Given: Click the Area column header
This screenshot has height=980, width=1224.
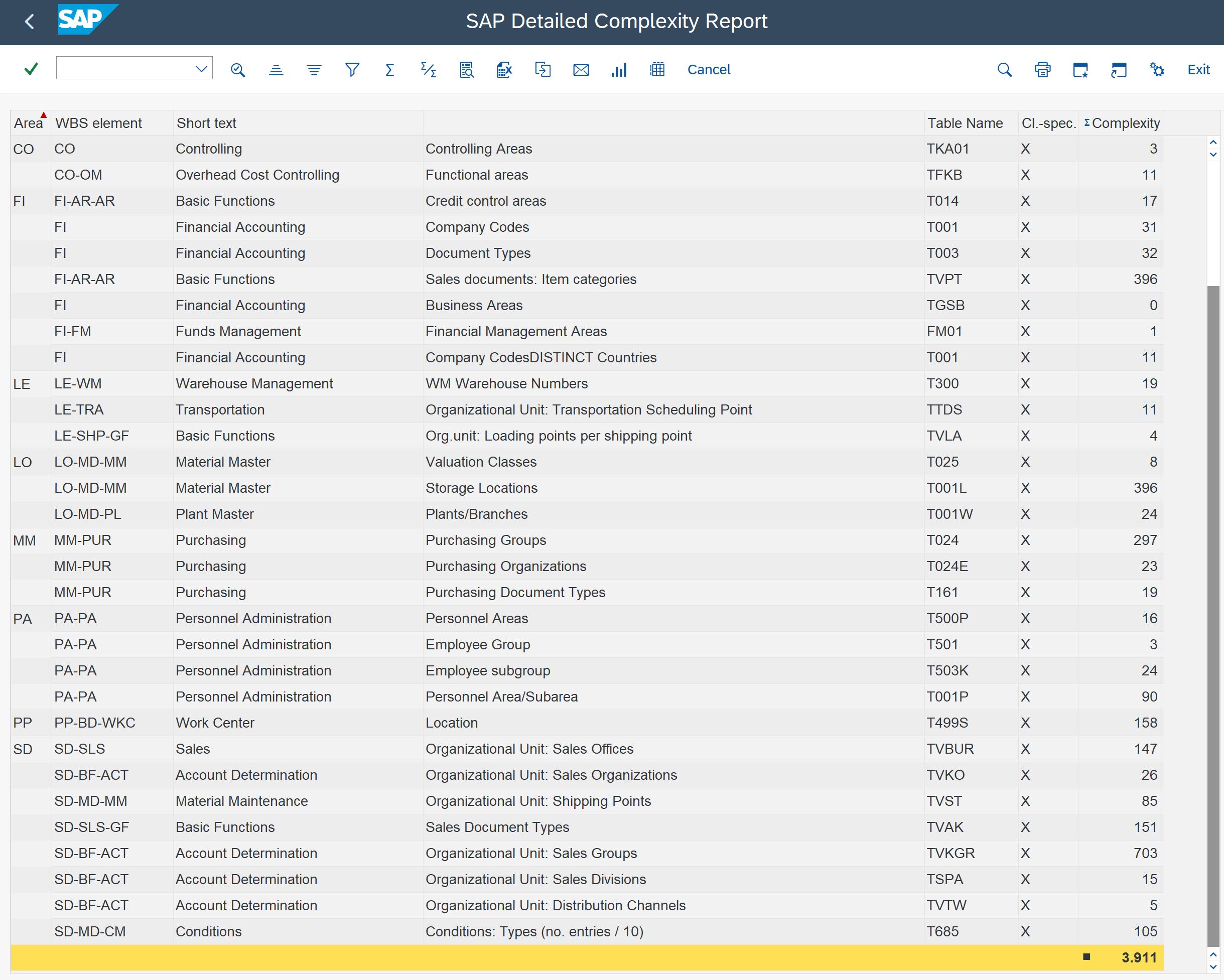Looking at the screenshot, I should pos(28,123).
